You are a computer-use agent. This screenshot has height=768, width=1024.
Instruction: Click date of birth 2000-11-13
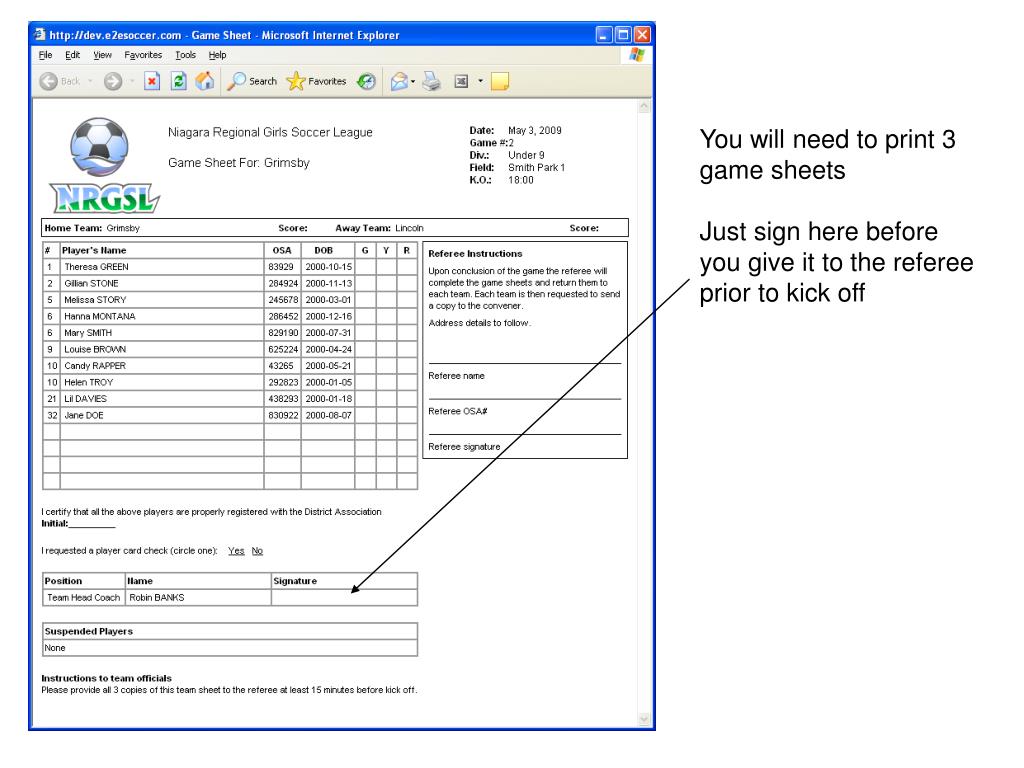pyautogui.click(x=328, y=283)
